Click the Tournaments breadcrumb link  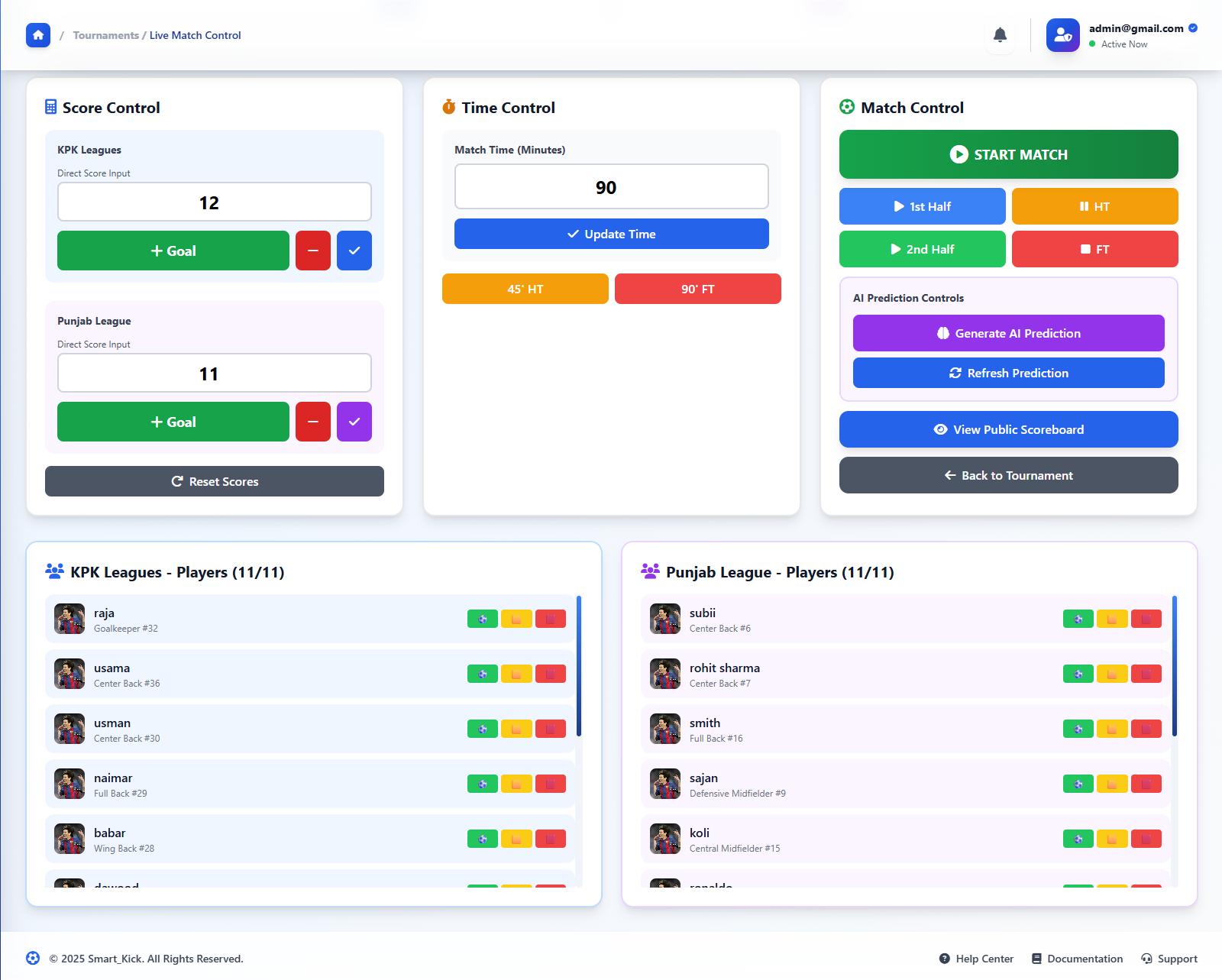(x=105, y=35)
